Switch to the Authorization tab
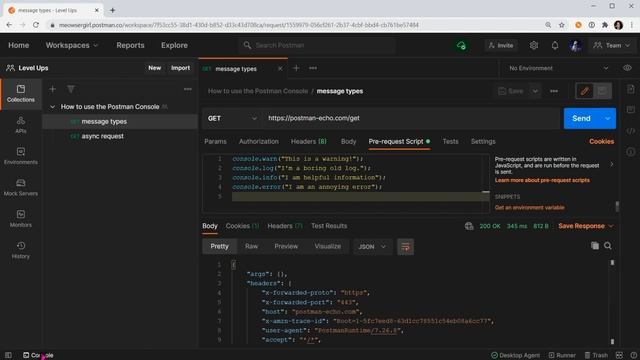The image size is (640, 360). point(259,141)
